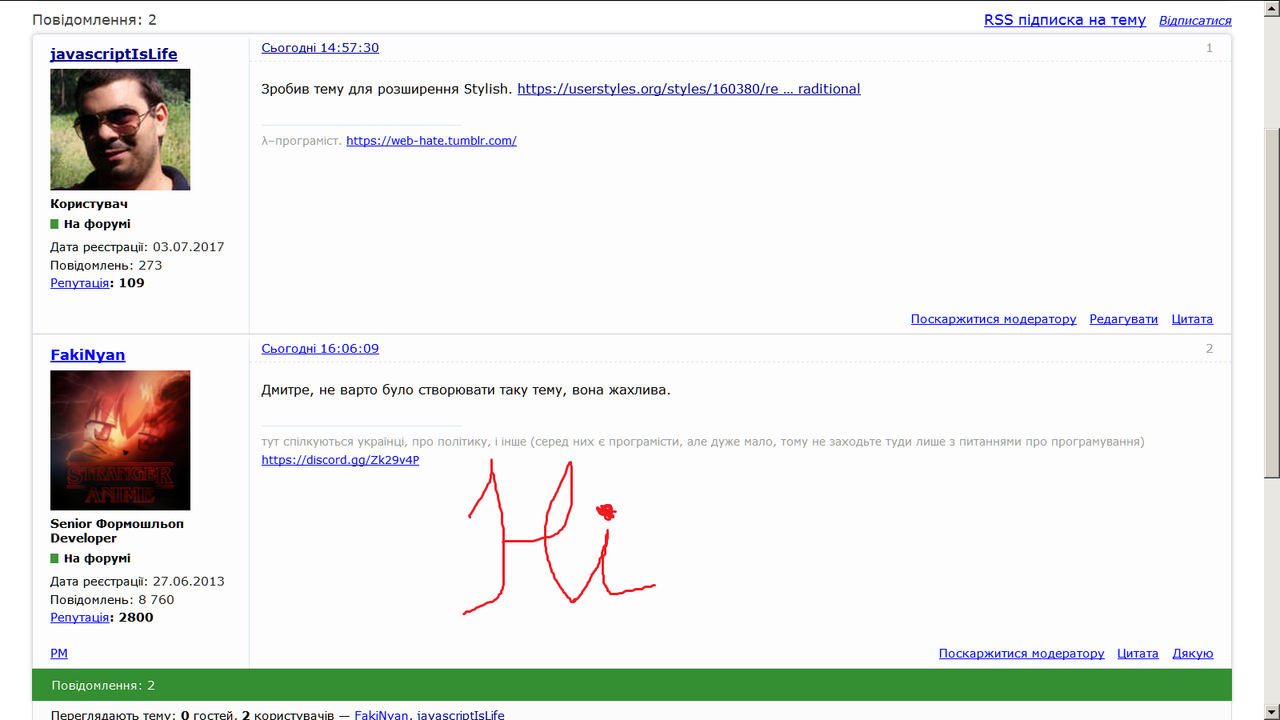Image resolution: width=1280 pixels, height=720 pixels.
Task: Open FakiNyan user profile link
Action: 88,355
